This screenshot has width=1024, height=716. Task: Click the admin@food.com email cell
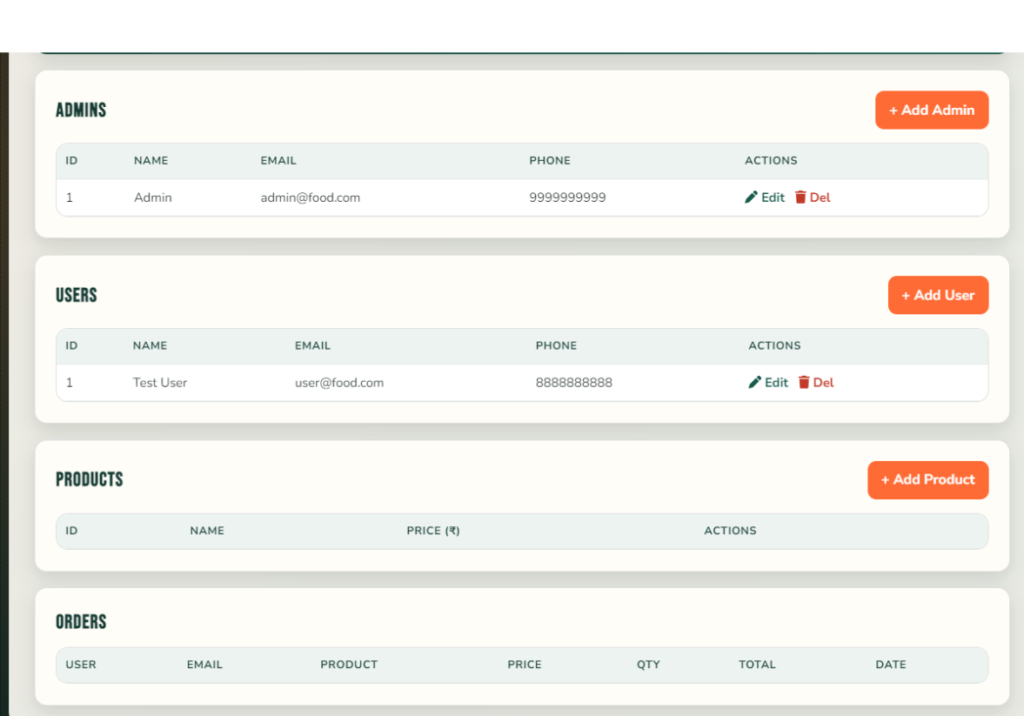pos(310,197)
